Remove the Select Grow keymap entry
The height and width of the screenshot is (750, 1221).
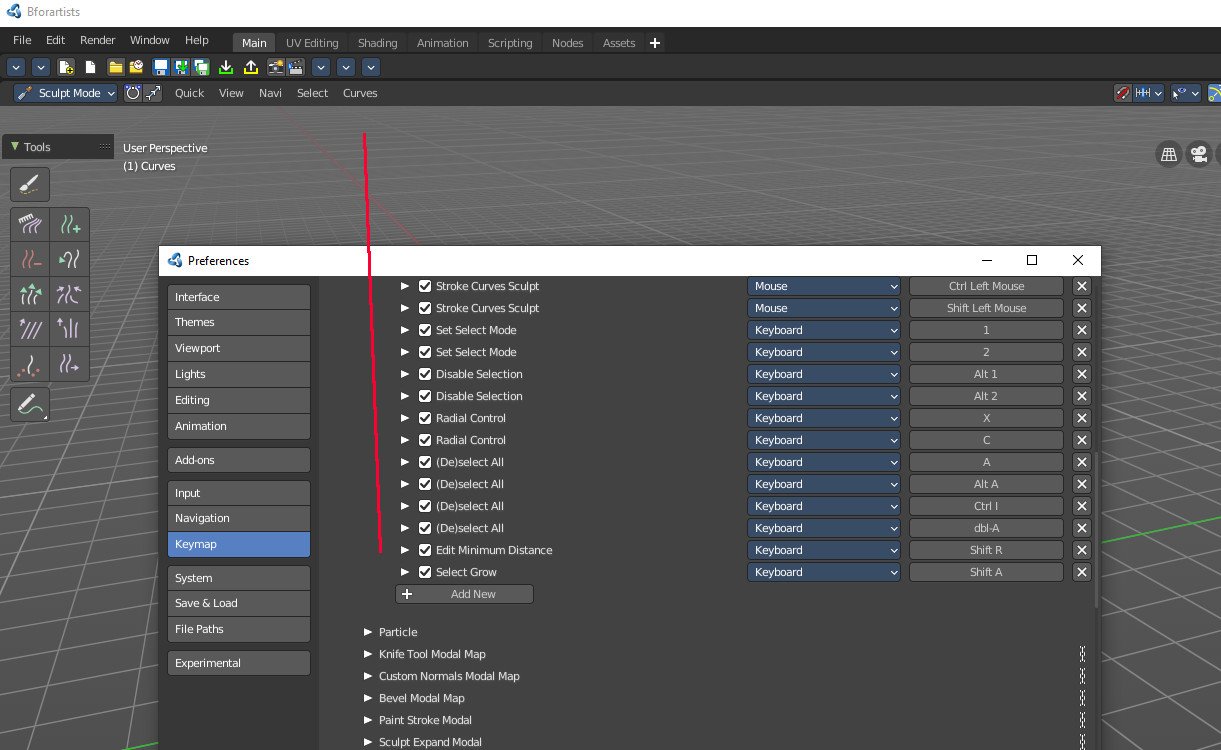[1081, 572]
